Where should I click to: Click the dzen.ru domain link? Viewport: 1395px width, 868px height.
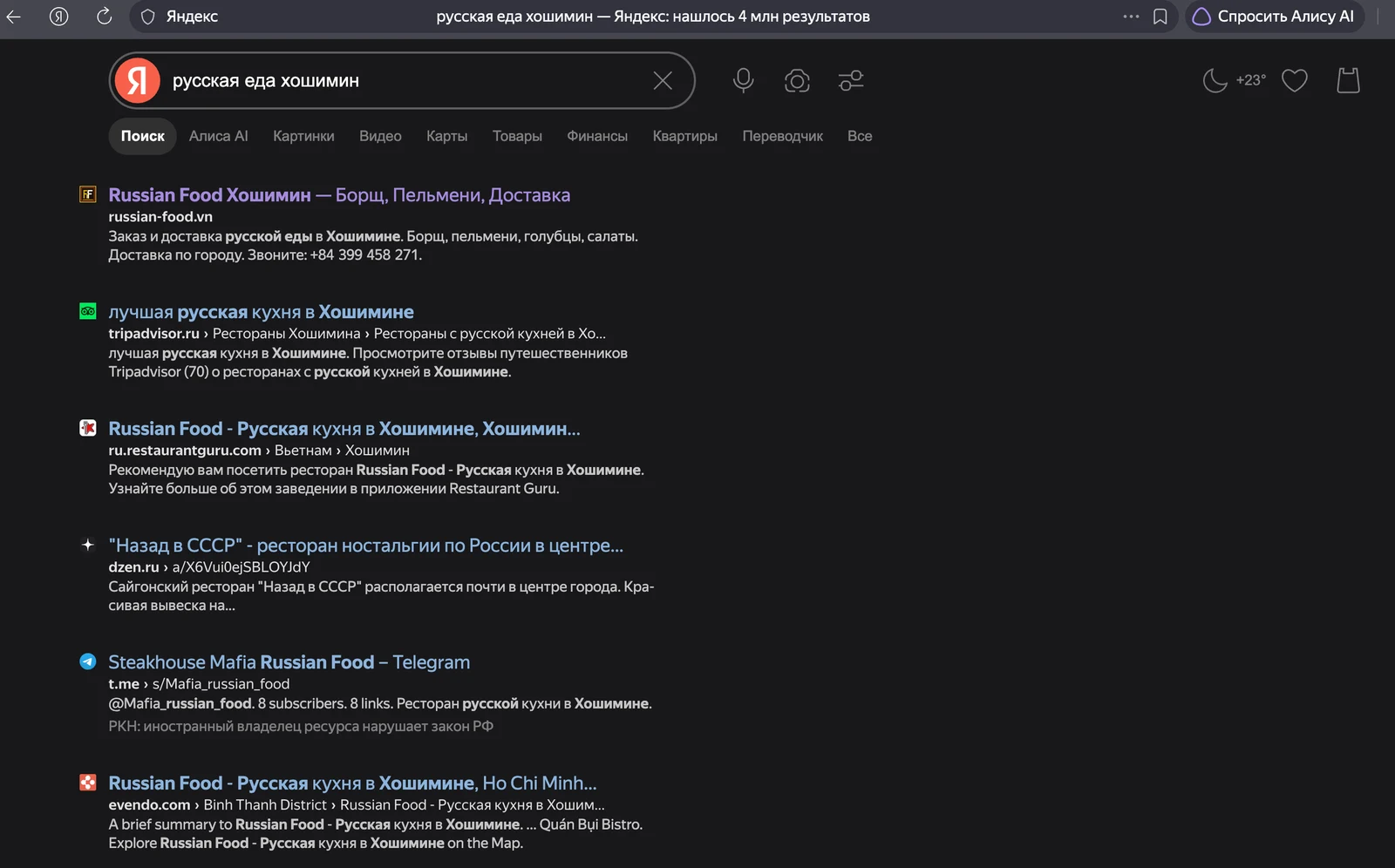point(134,567)
